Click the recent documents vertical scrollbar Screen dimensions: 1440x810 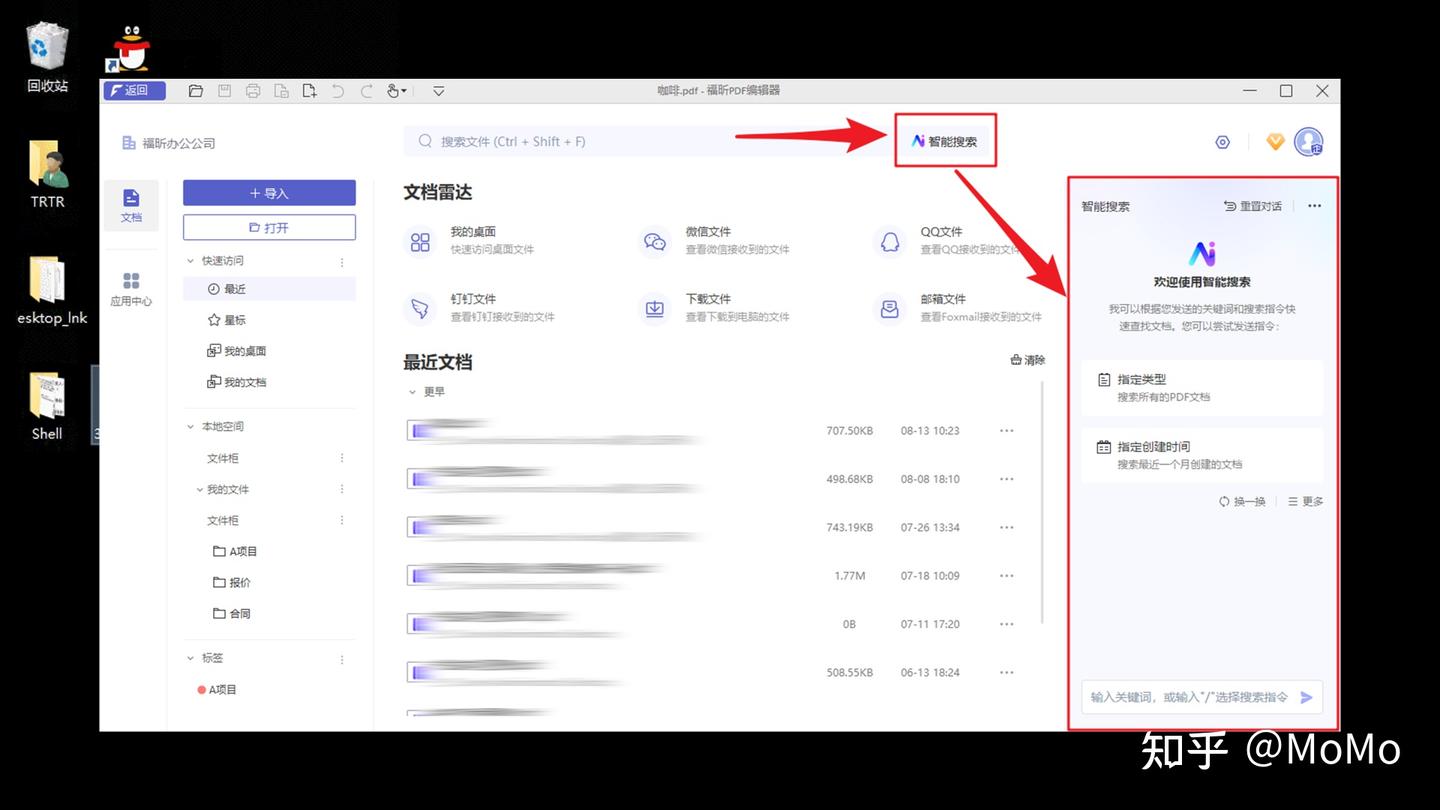pos(1042,500)
